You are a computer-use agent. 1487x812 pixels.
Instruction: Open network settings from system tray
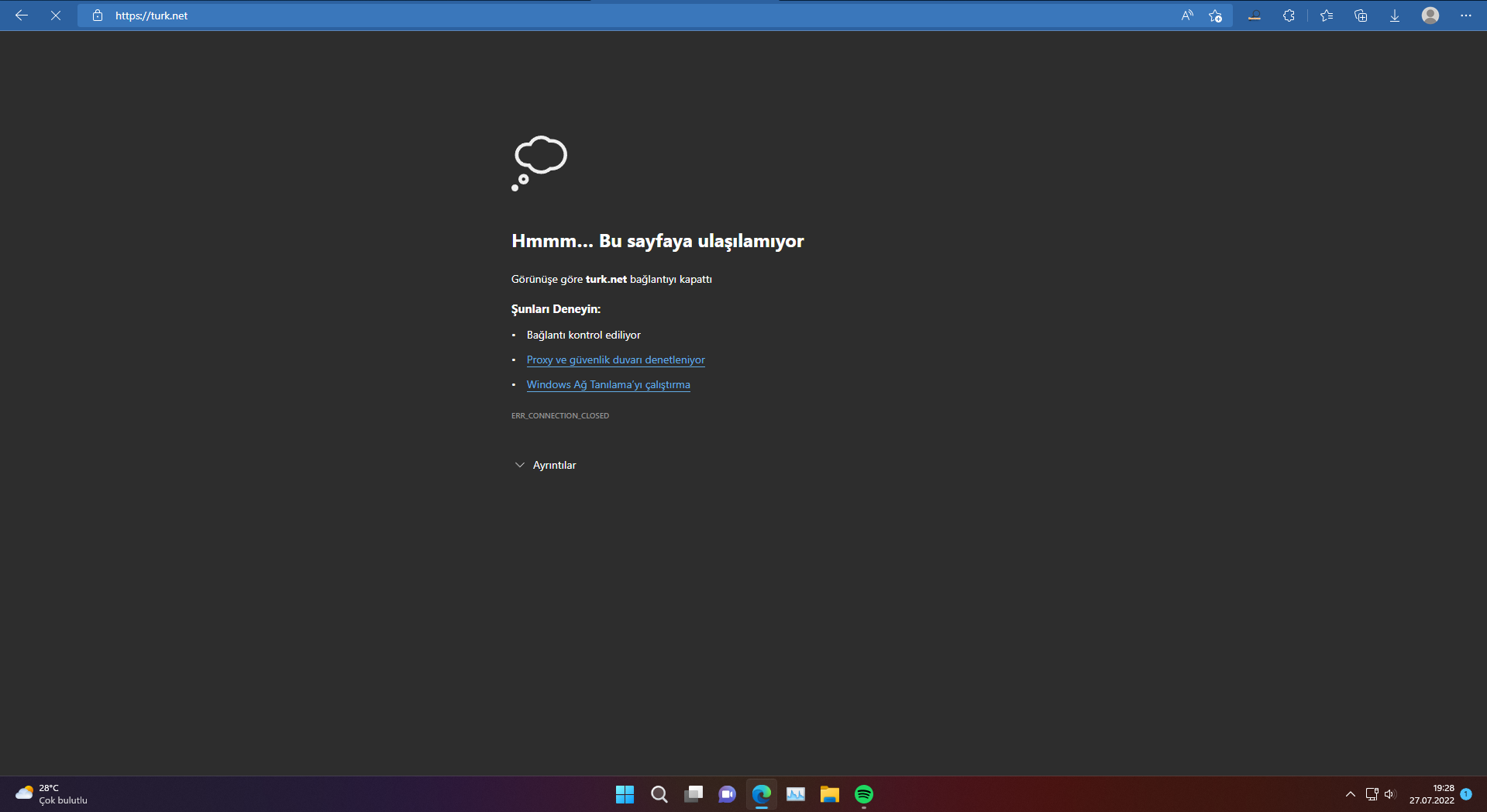[x=1372, y=794]
